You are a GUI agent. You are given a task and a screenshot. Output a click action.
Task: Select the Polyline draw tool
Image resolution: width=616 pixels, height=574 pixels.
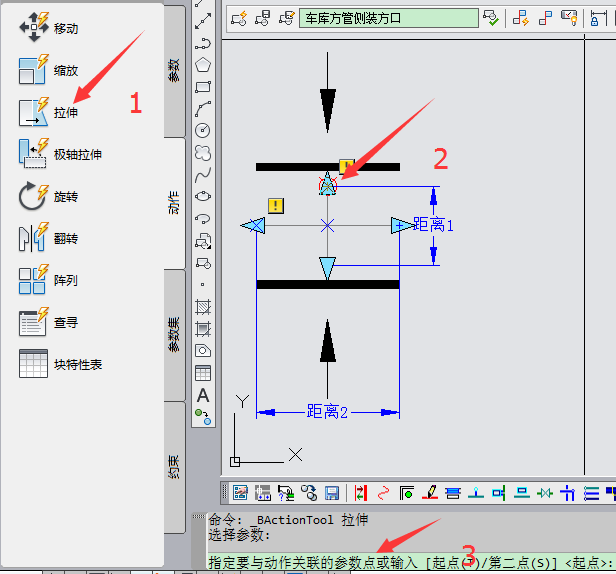203,43
